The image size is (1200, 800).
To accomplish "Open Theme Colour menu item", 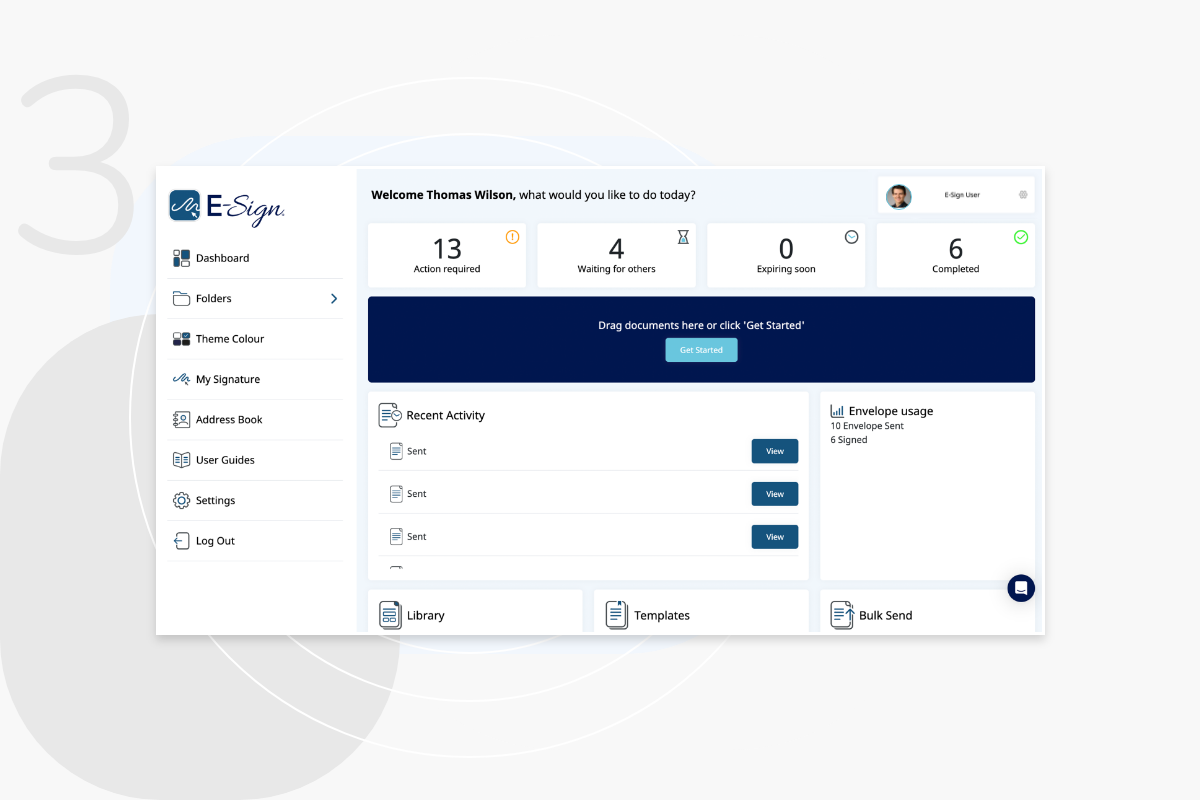I will [255, 339].
